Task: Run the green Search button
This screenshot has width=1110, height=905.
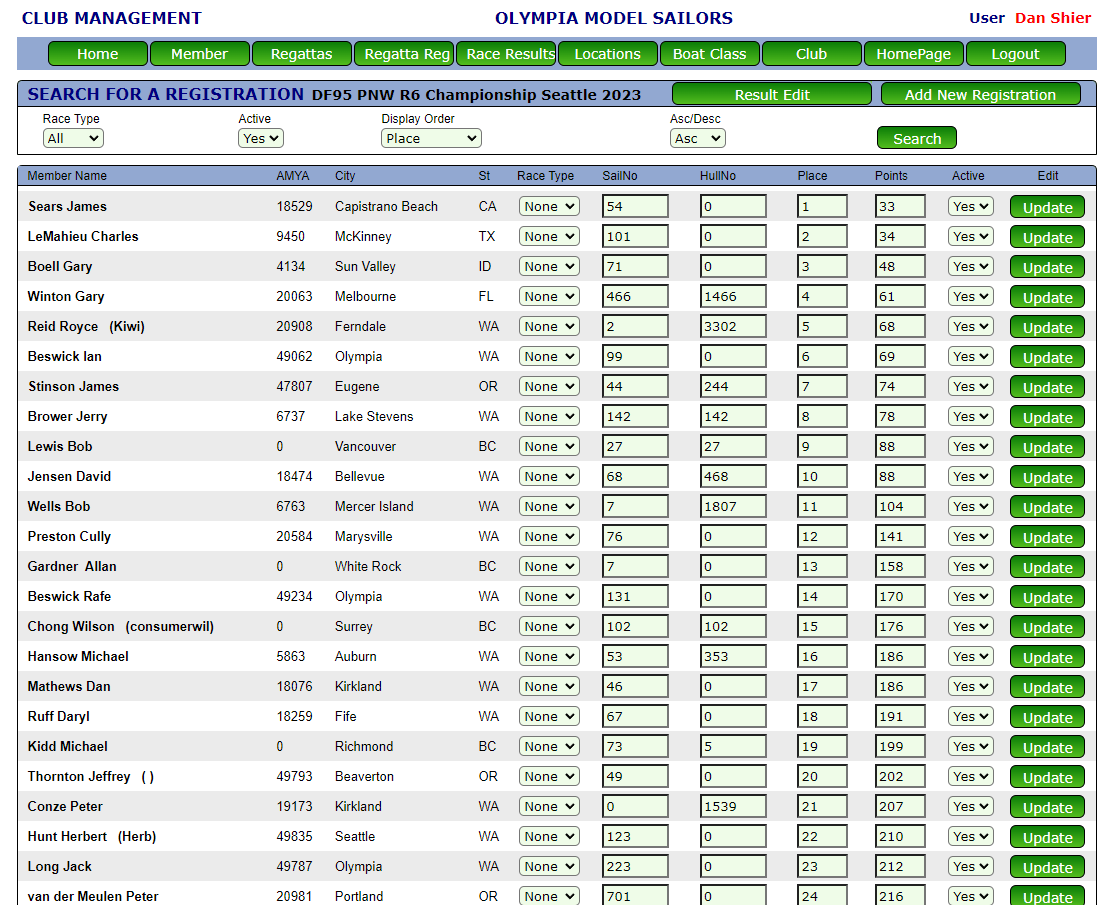Action: 916,138
